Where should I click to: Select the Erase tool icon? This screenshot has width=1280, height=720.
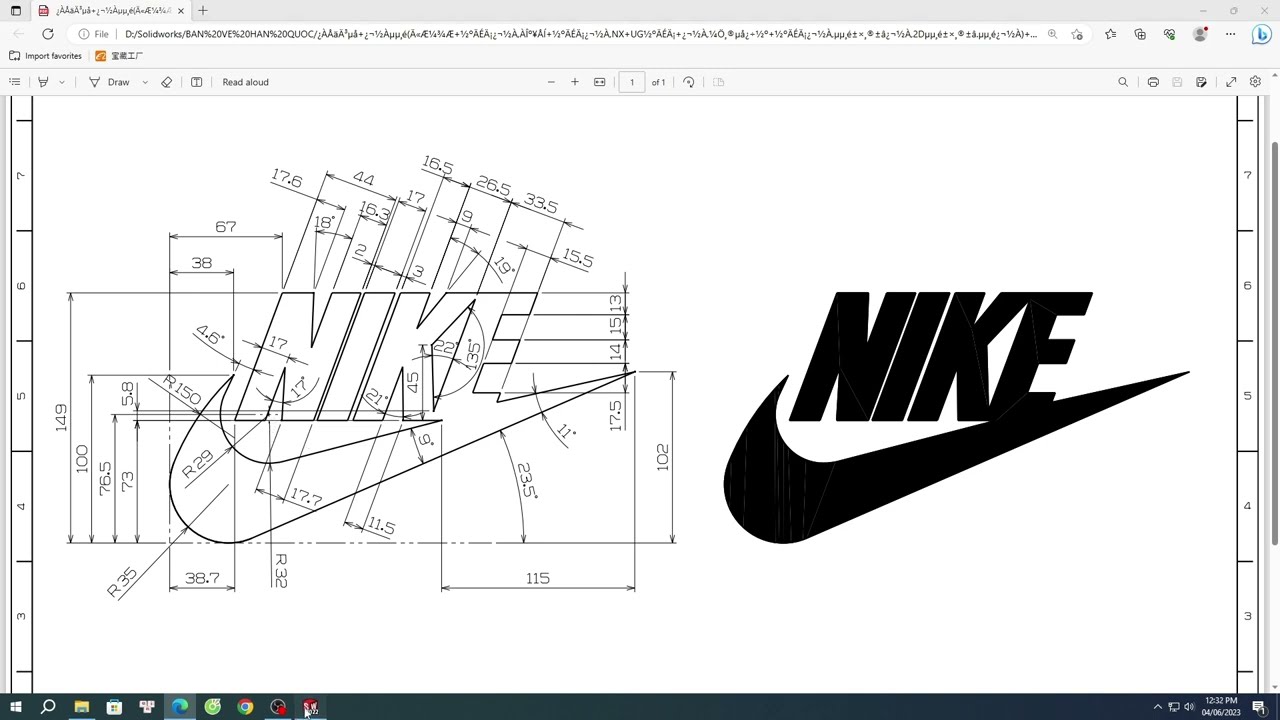[167, 82]
